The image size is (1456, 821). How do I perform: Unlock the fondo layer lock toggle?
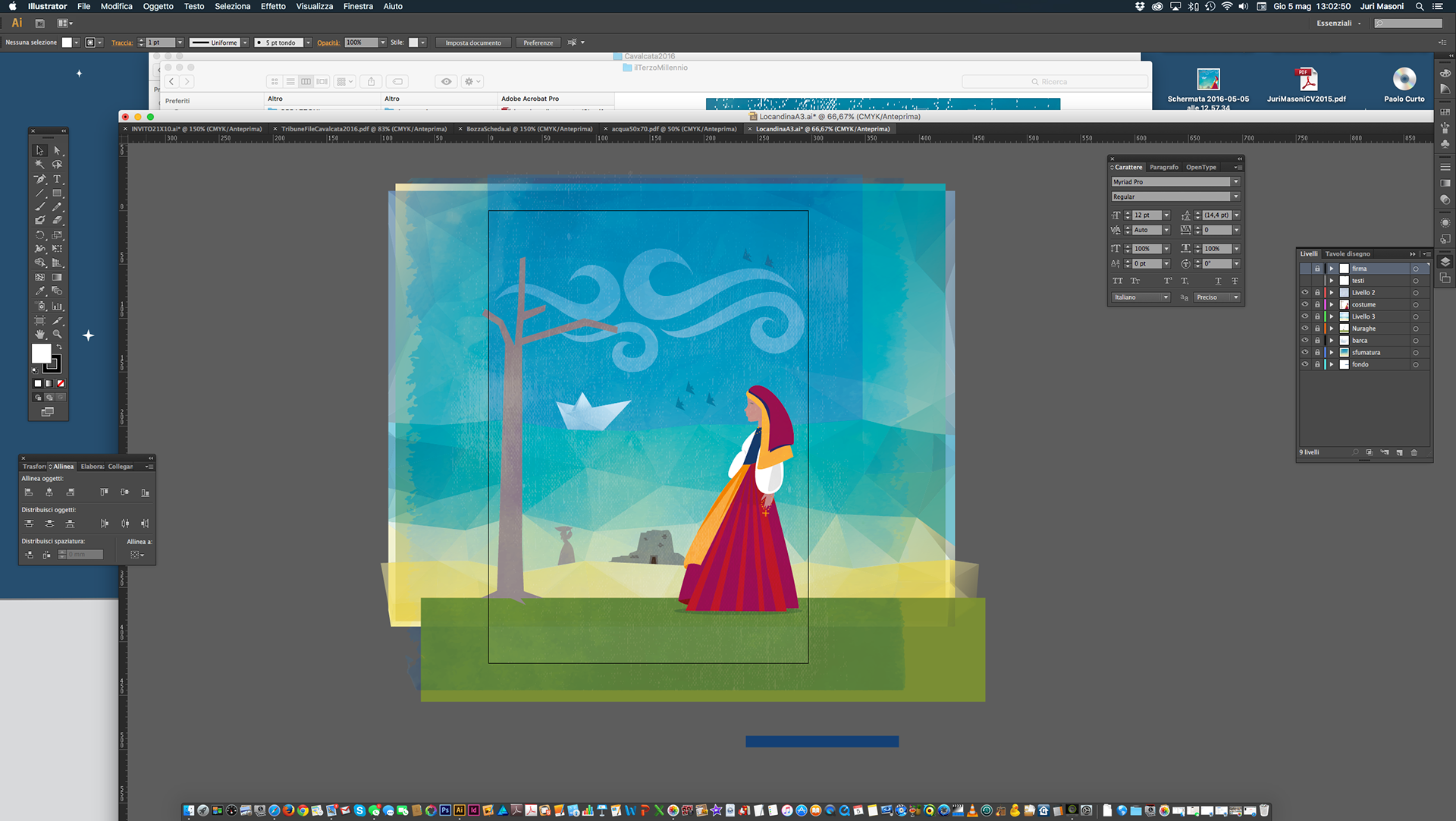pos(1317,365)
